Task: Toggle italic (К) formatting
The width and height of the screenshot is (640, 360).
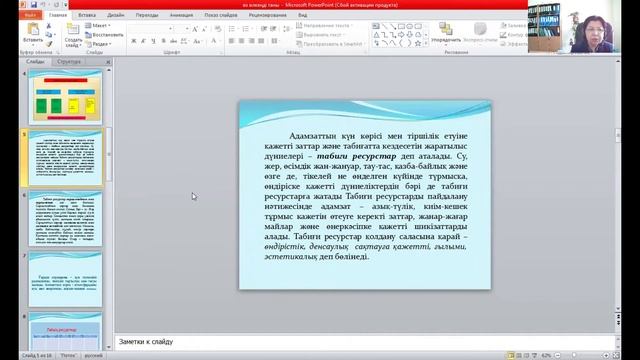Action: pos(143,41)
